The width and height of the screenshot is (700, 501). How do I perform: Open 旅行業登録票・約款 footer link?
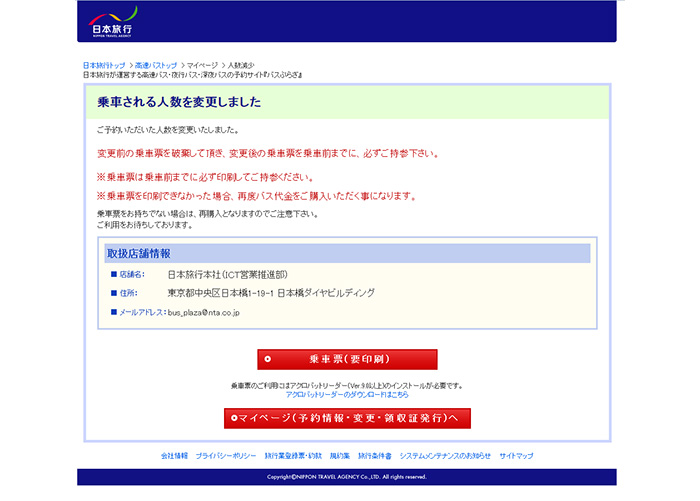point(293,456)
